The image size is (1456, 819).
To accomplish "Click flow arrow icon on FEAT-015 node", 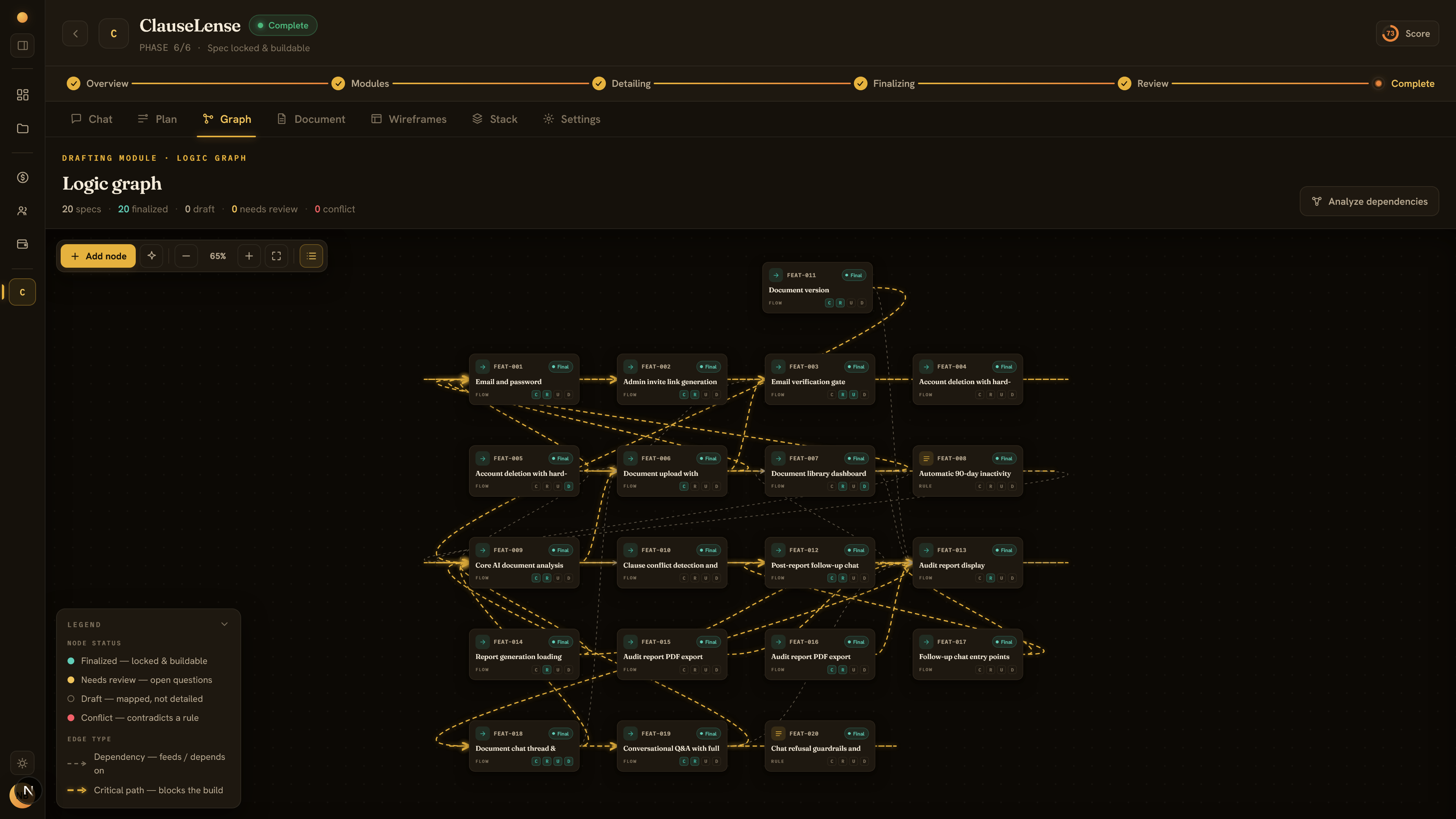I will 630,642.
